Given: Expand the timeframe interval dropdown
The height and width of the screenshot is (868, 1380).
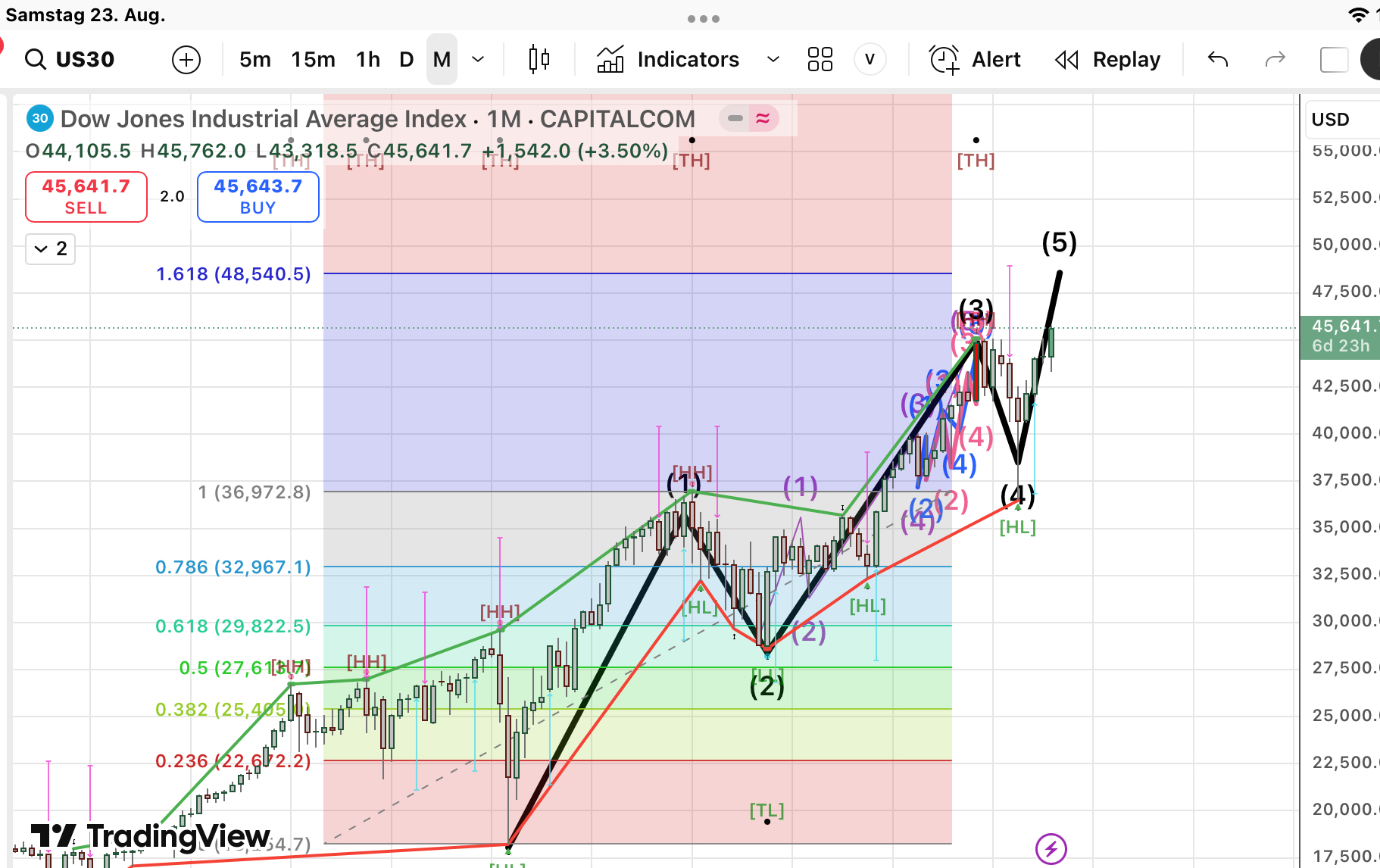Looking at the screenshot, I should (478, 59).
